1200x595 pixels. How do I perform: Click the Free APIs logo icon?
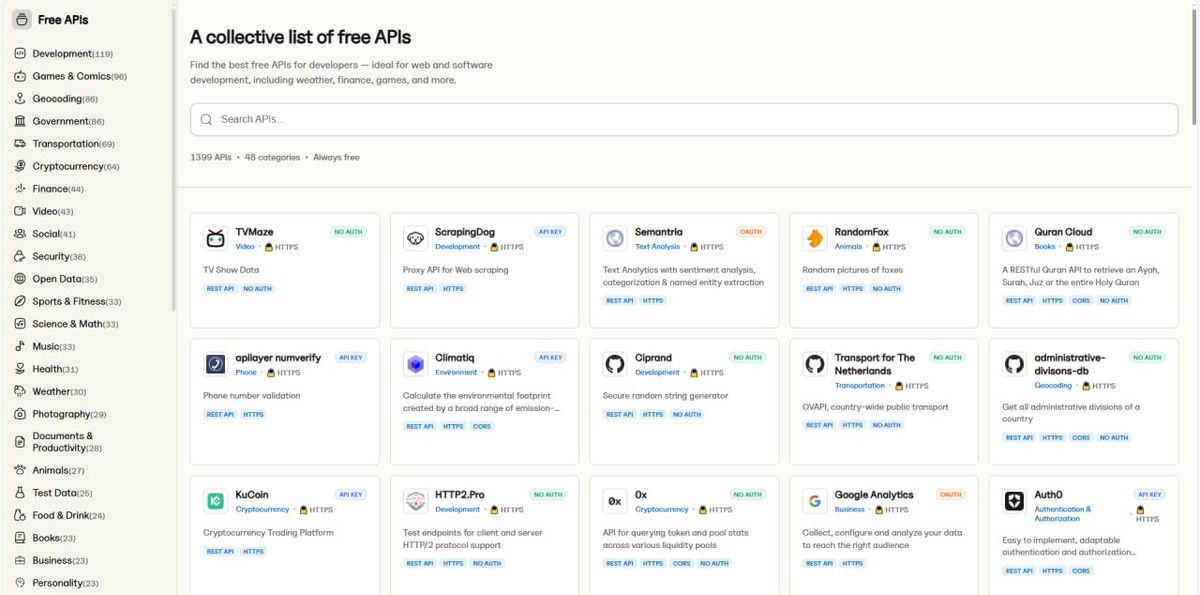tap(21, 19)
